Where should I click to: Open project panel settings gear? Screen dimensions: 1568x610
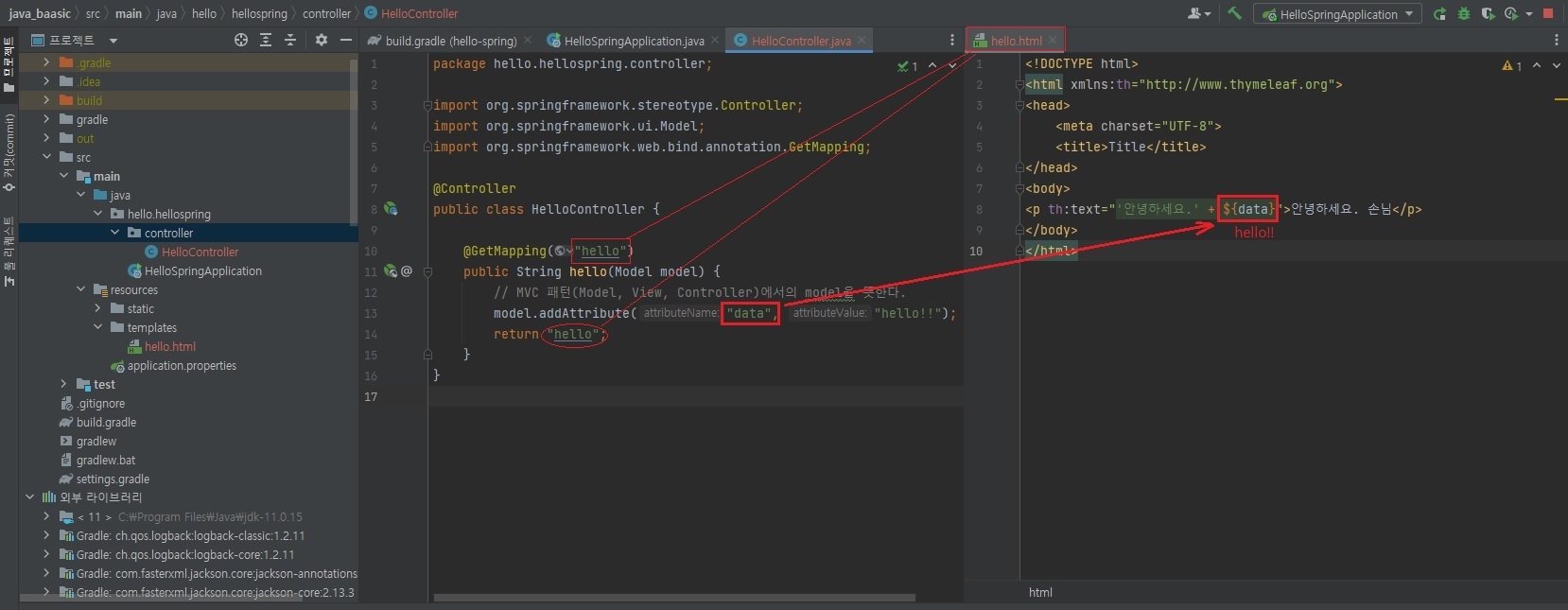coord(322,40)
